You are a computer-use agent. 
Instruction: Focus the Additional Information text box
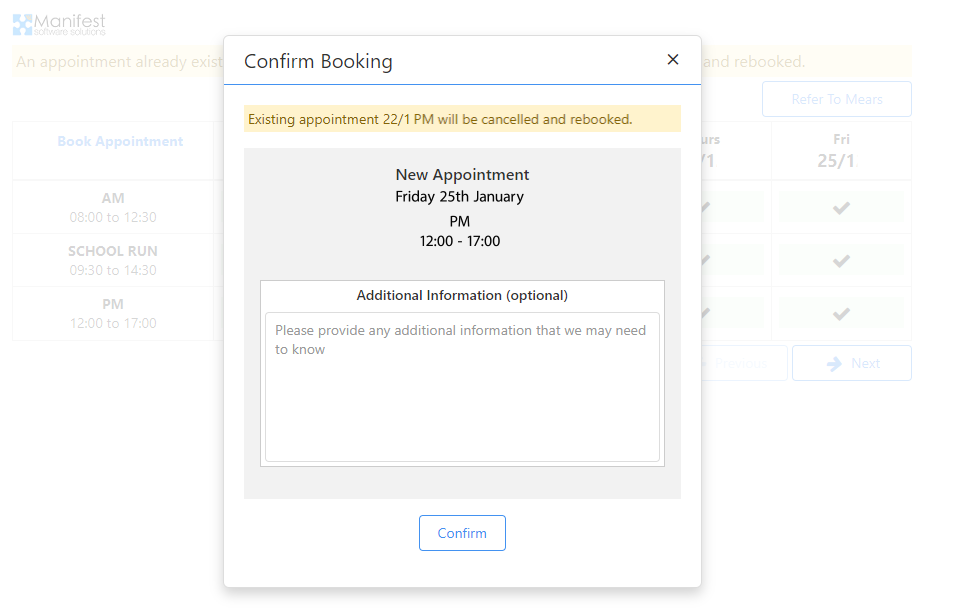[x=462, y=386]
